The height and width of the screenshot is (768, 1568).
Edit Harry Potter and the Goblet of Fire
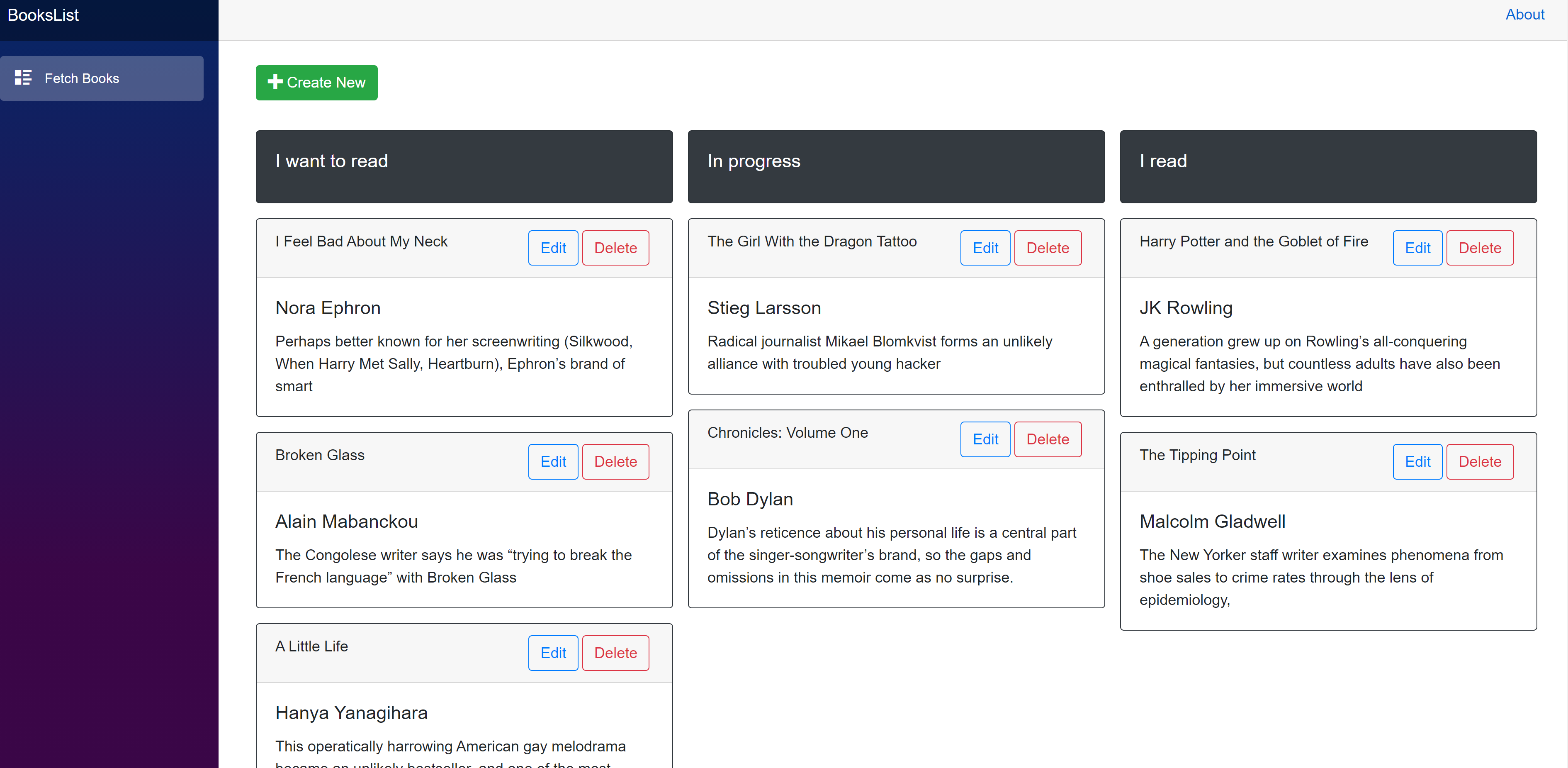click(1417, 248)
